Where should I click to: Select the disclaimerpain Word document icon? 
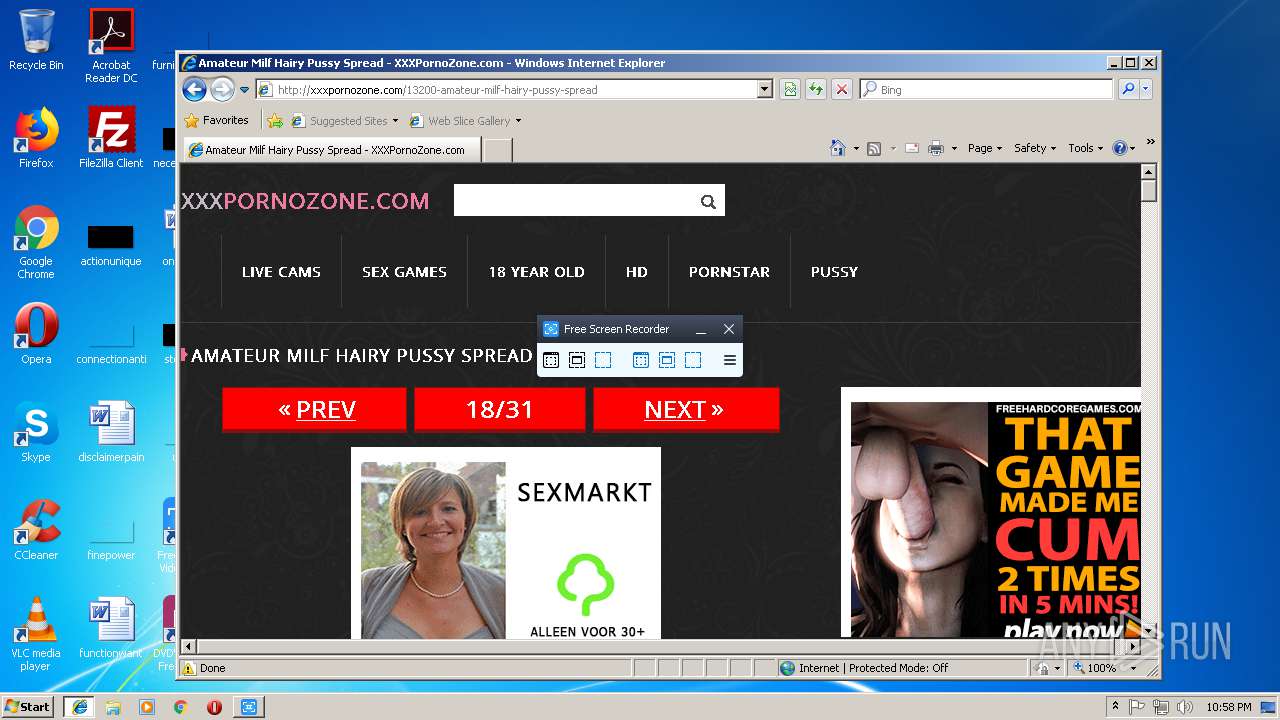[111, 432]
